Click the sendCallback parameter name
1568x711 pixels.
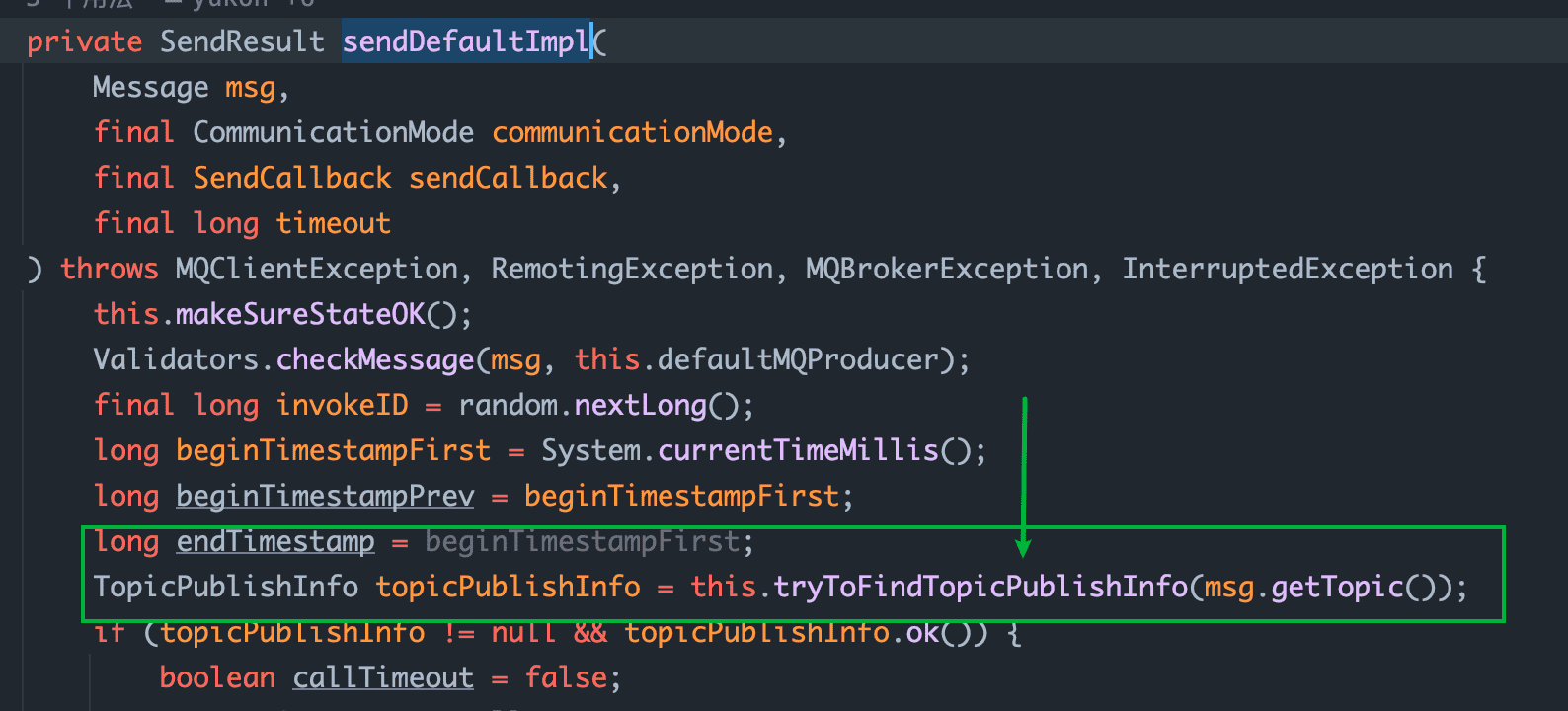509,178
